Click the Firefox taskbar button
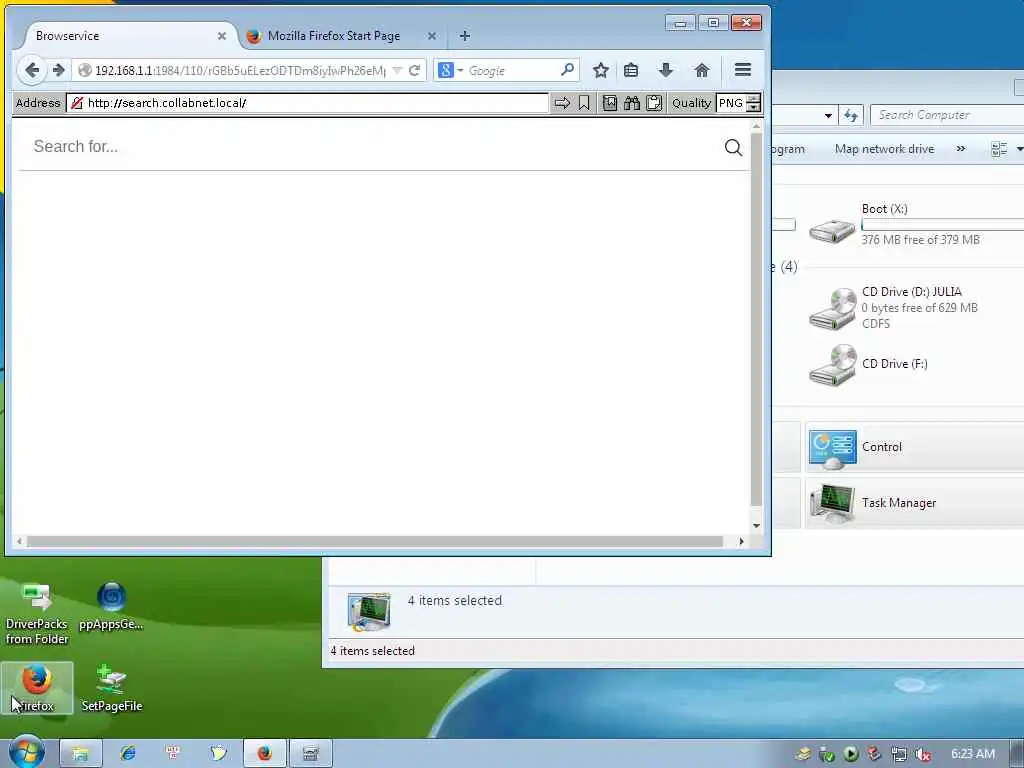Screen dimensions: 1024x768 (x=264, y=754)
